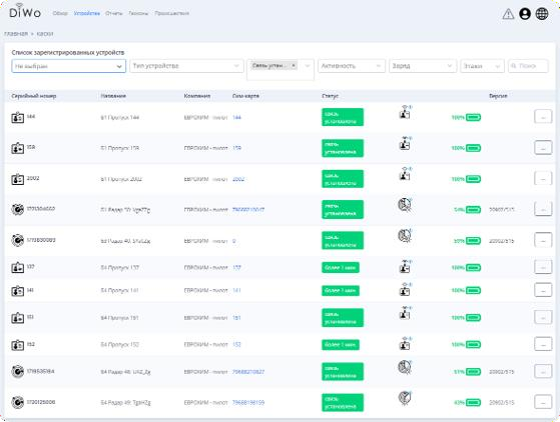Screen dimensions: 560x422
Task: Click radar signal icon in row 1719536184
Action: [x=405, y=367]
